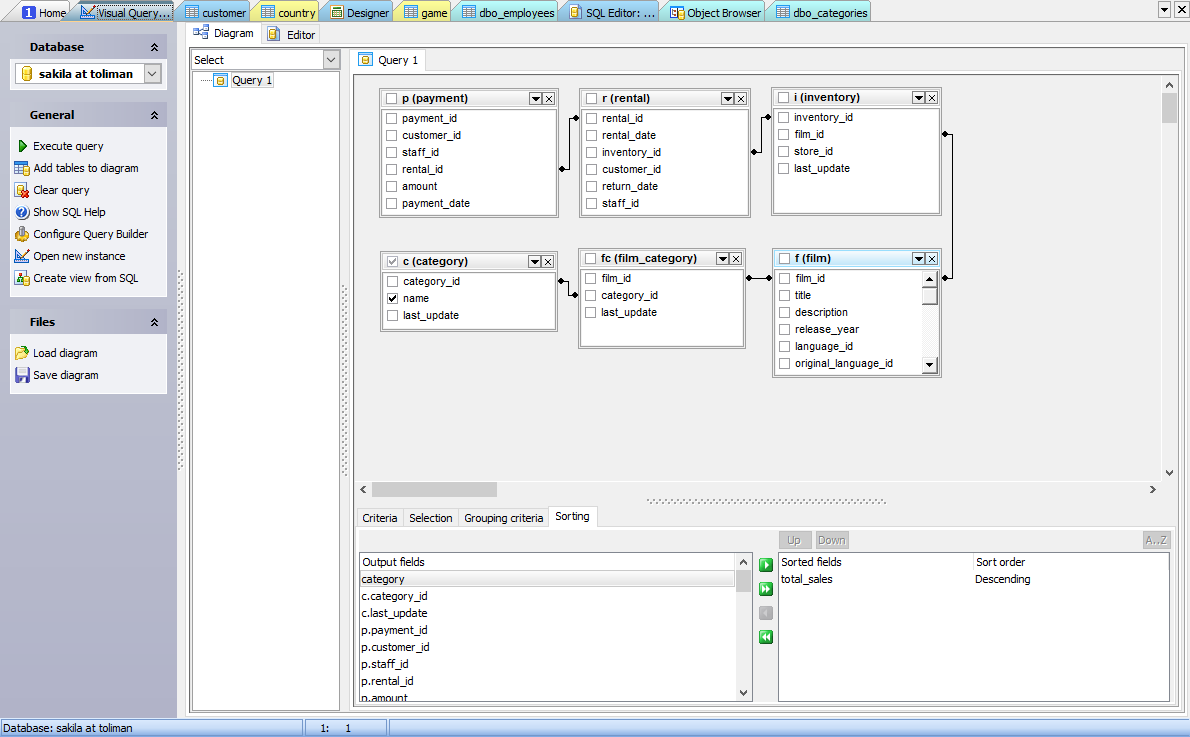The height and width of the screenshot is (737, 1190).
Task: Open the Editor tab
Action: coord(291,35)
